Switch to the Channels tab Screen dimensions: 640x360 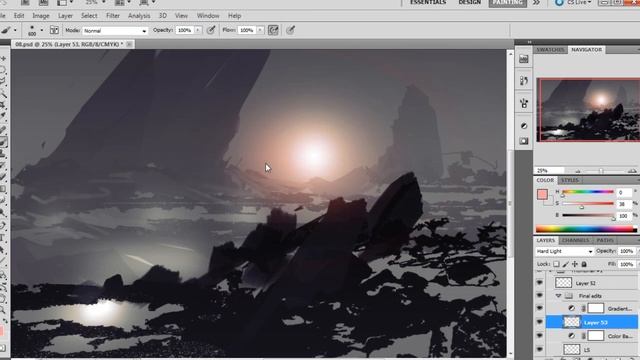575,240
